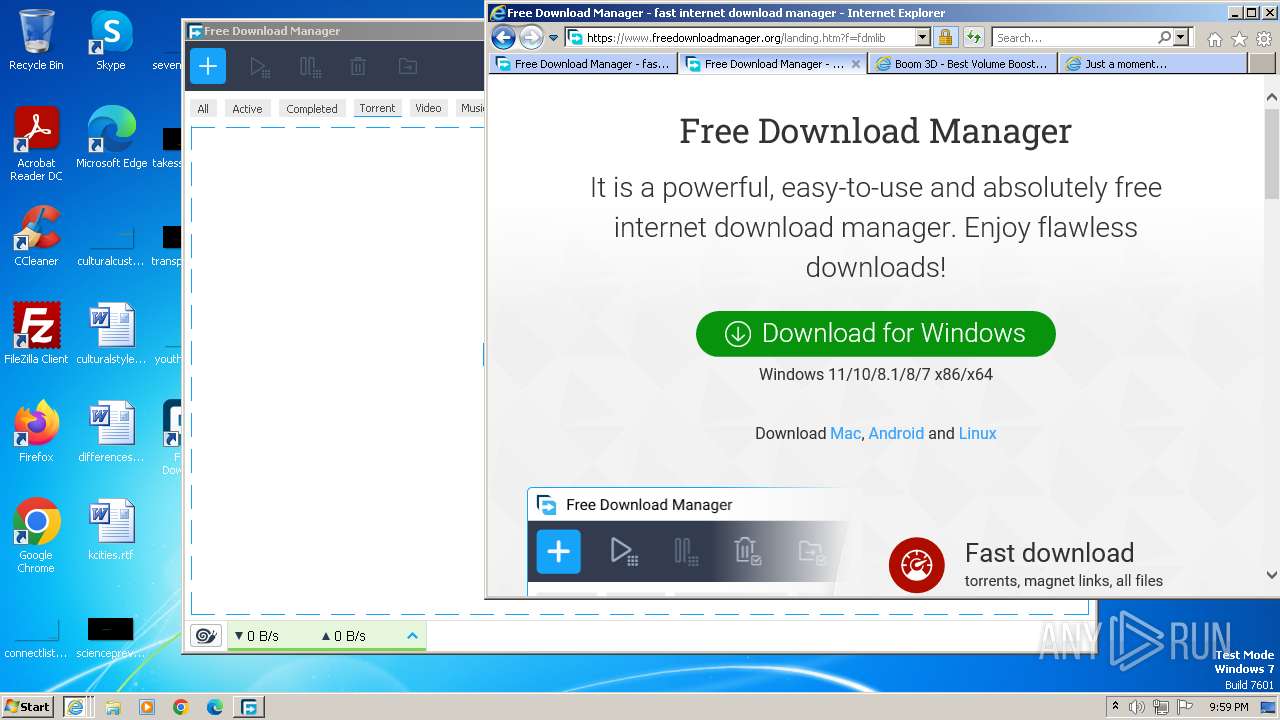Click the blue plus Add download button in FDM app
1280x720 pixels.
(208, 67)
